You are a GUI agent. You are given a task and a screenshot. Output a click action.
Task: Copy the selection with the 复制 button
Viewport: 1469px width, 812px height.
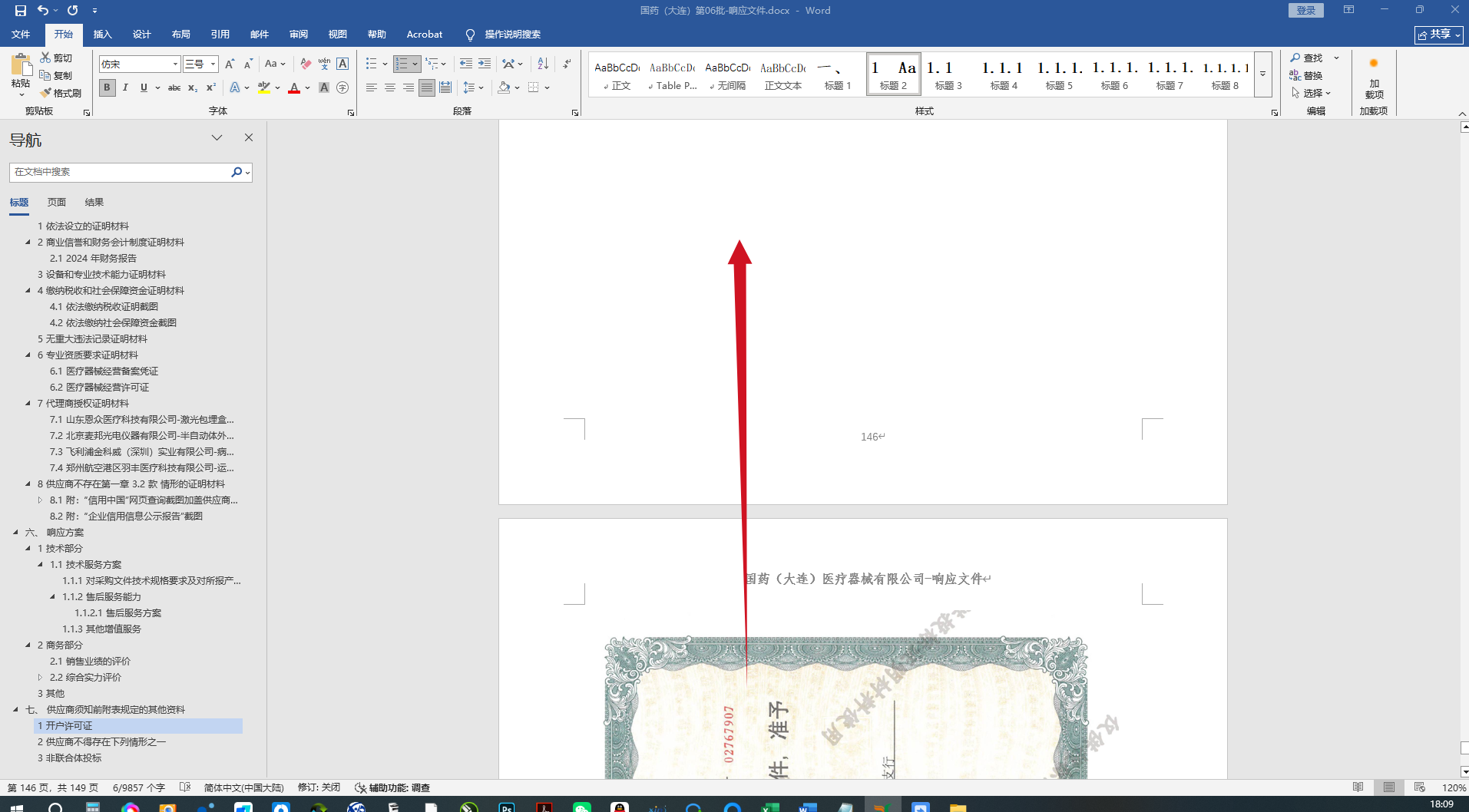56,75
